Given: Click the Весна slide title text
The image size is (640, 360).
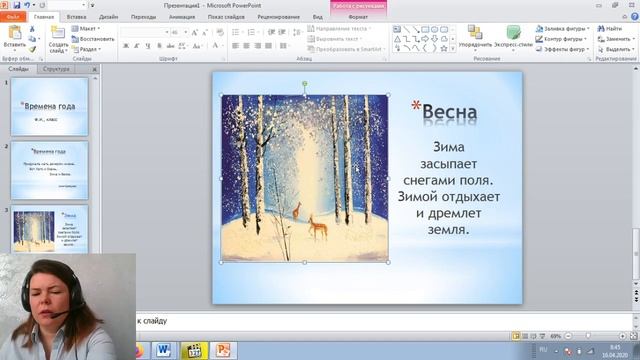Looking at the screenshot, I should (x=449, y=112).
